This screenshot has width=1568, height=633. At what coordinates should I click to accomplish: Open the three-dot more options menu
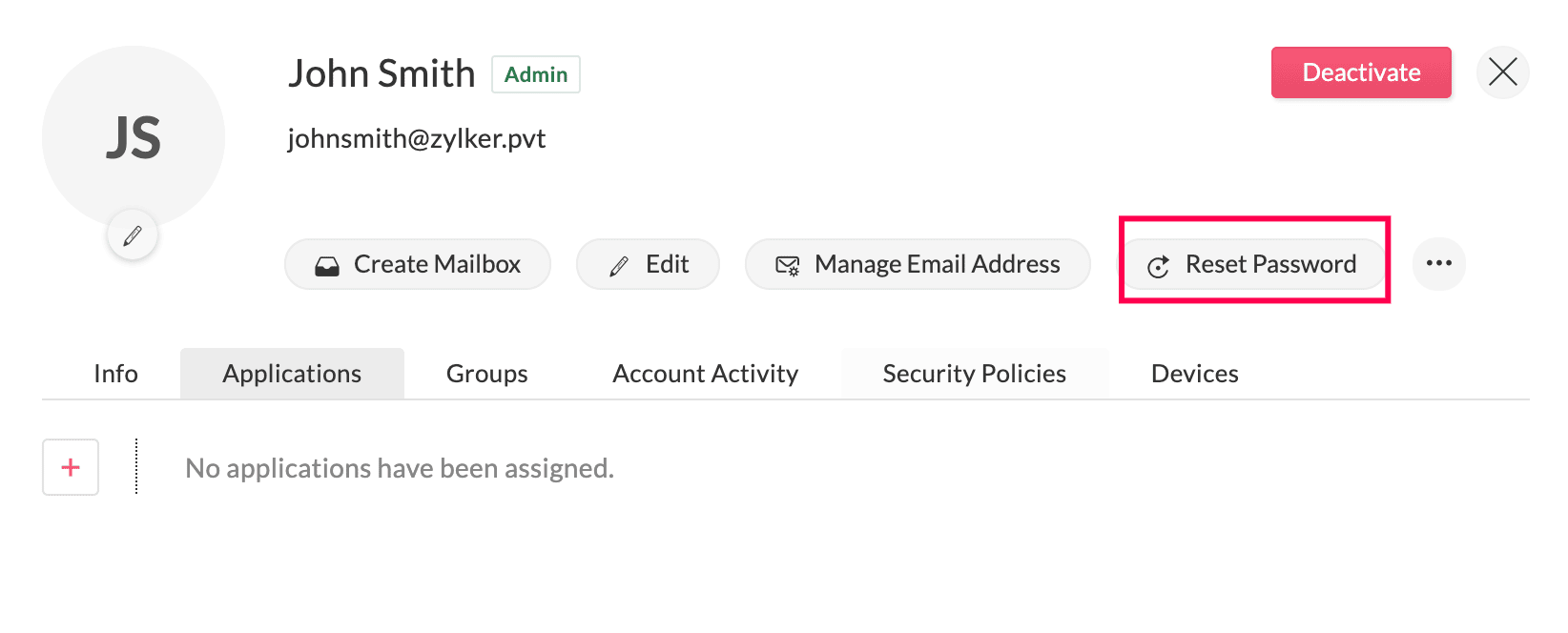pyautogui.click(x=1438, y=264)
